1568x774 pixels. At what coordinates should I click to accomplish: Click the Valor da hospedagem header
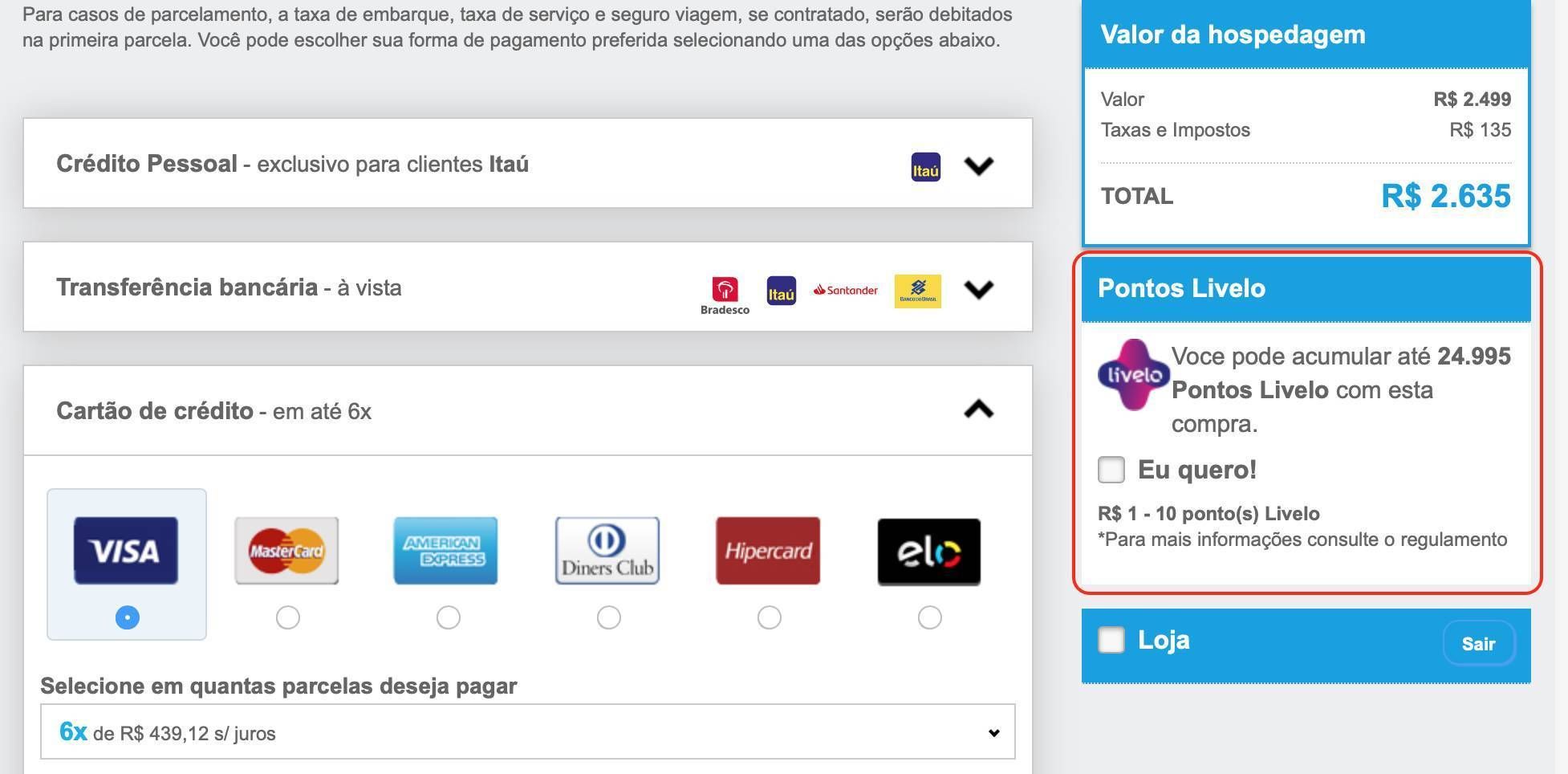tap(1306, 35)
